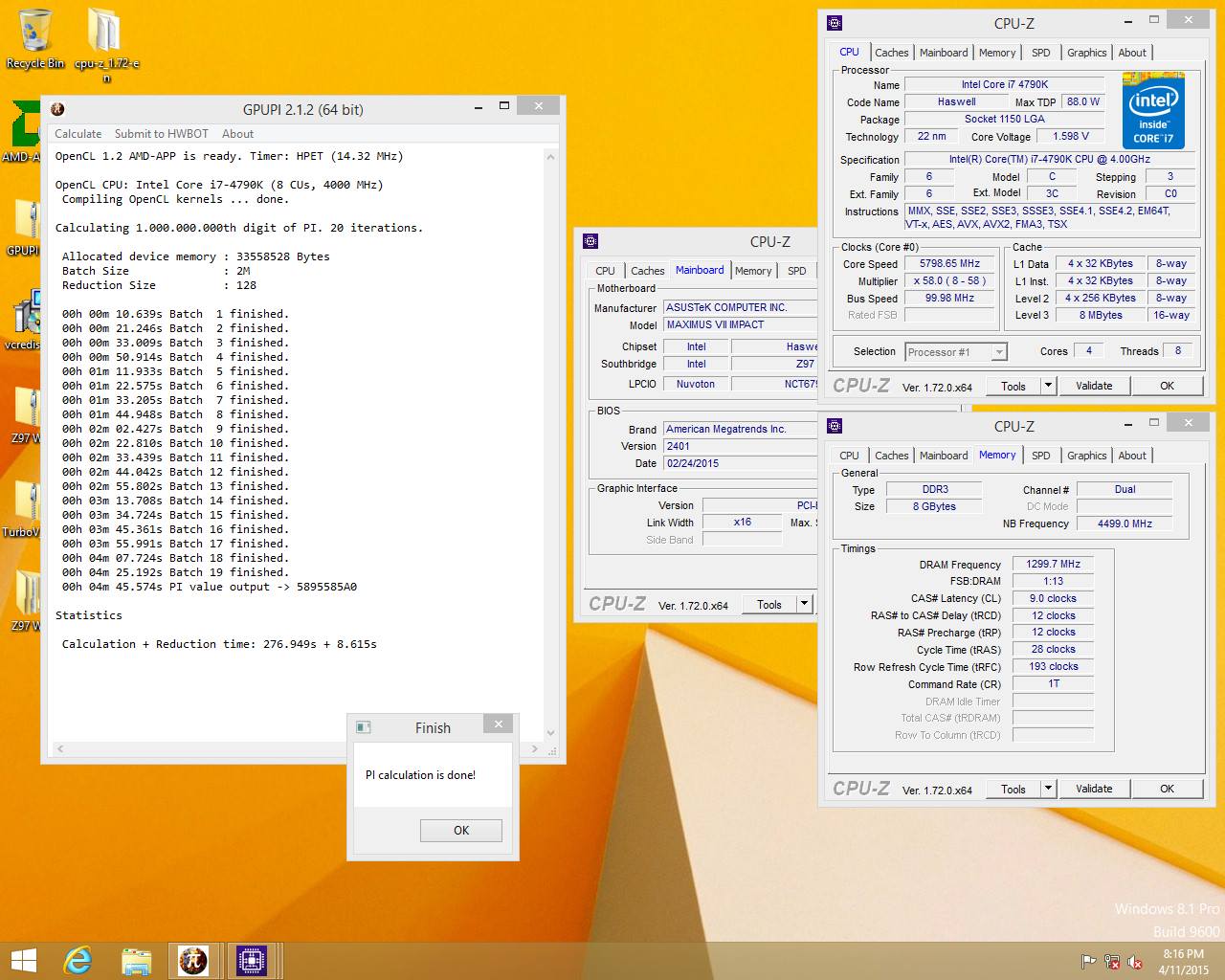Open SPD tab in CPU window

(x=1040, y=53)
